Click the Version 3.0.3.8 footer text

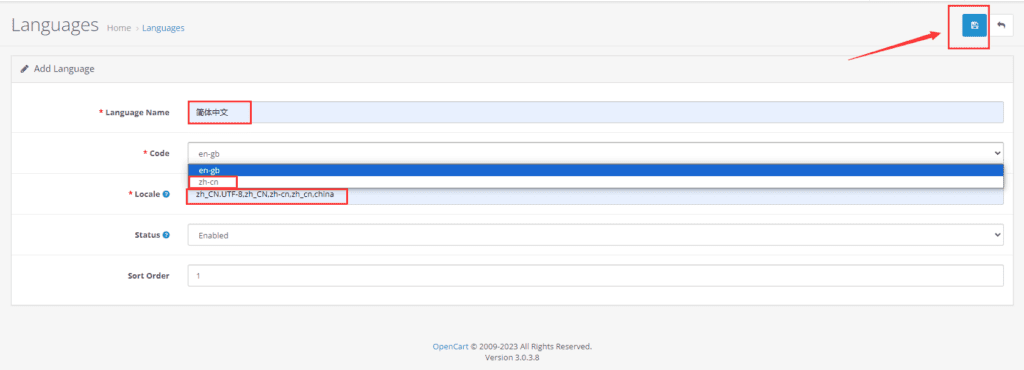point(512,358)
